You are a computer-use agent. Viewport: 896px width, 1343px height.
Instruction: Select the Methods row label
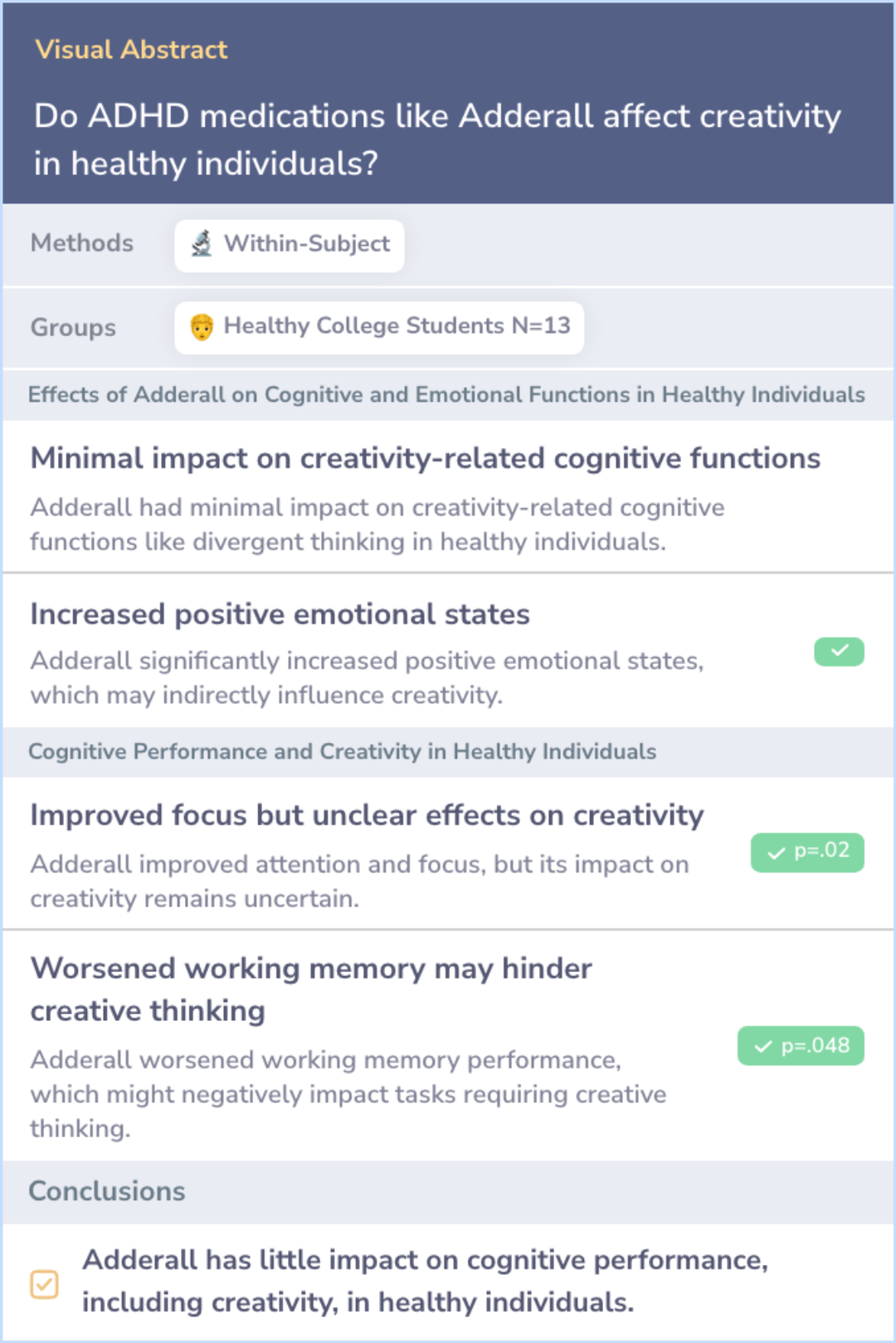(82, 243)
